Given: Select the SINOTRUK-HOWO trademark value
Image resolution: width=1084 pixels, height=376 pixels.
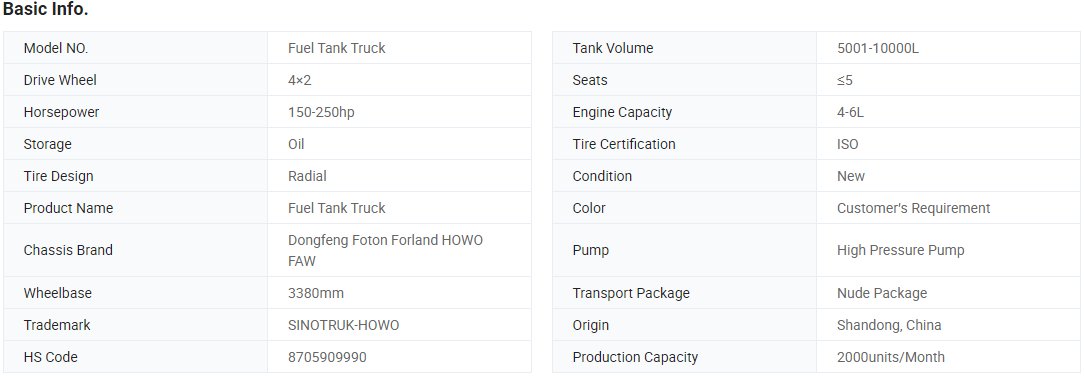Looking at the screenshot, I should (x=344, y=325).
